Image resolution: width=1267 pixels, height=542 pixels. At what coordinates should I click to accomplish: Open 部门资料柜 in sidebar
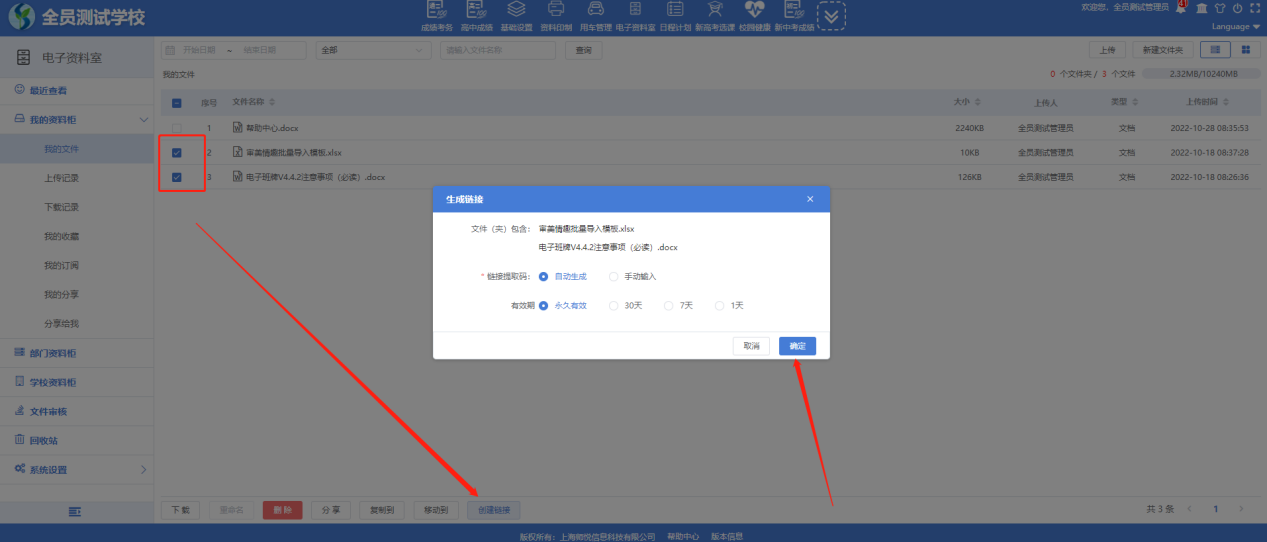pyautogui.click(x=77, y=353)
